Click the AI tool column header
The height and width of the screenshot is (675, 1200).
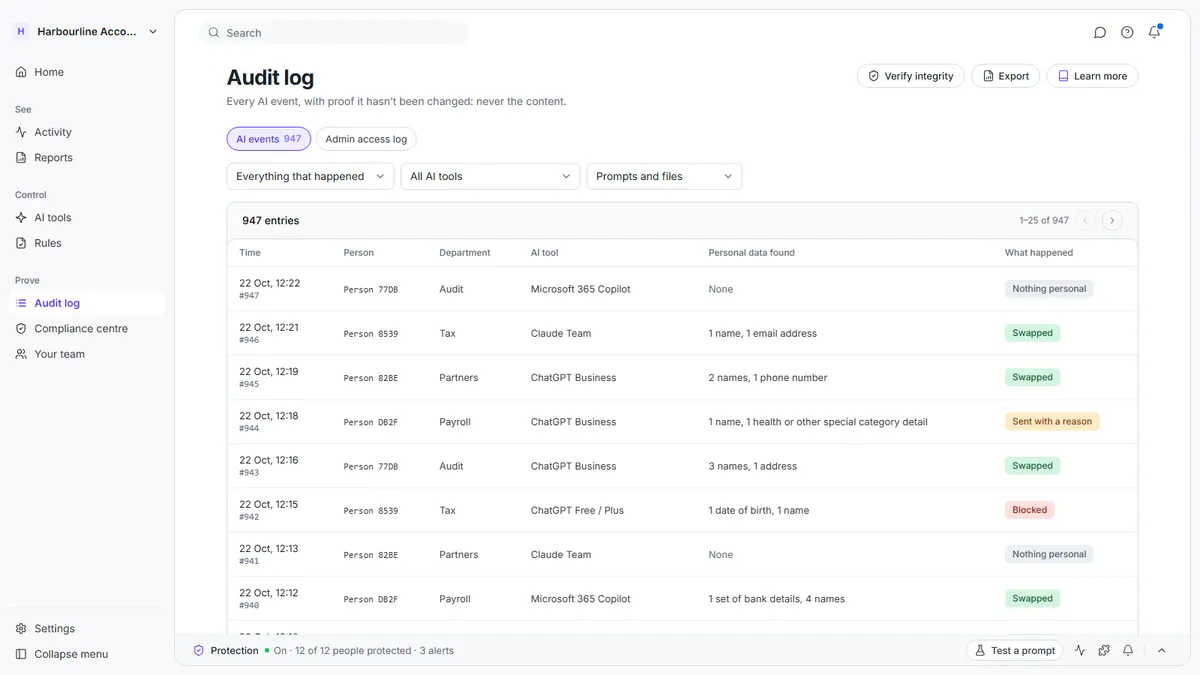(545, 253)
